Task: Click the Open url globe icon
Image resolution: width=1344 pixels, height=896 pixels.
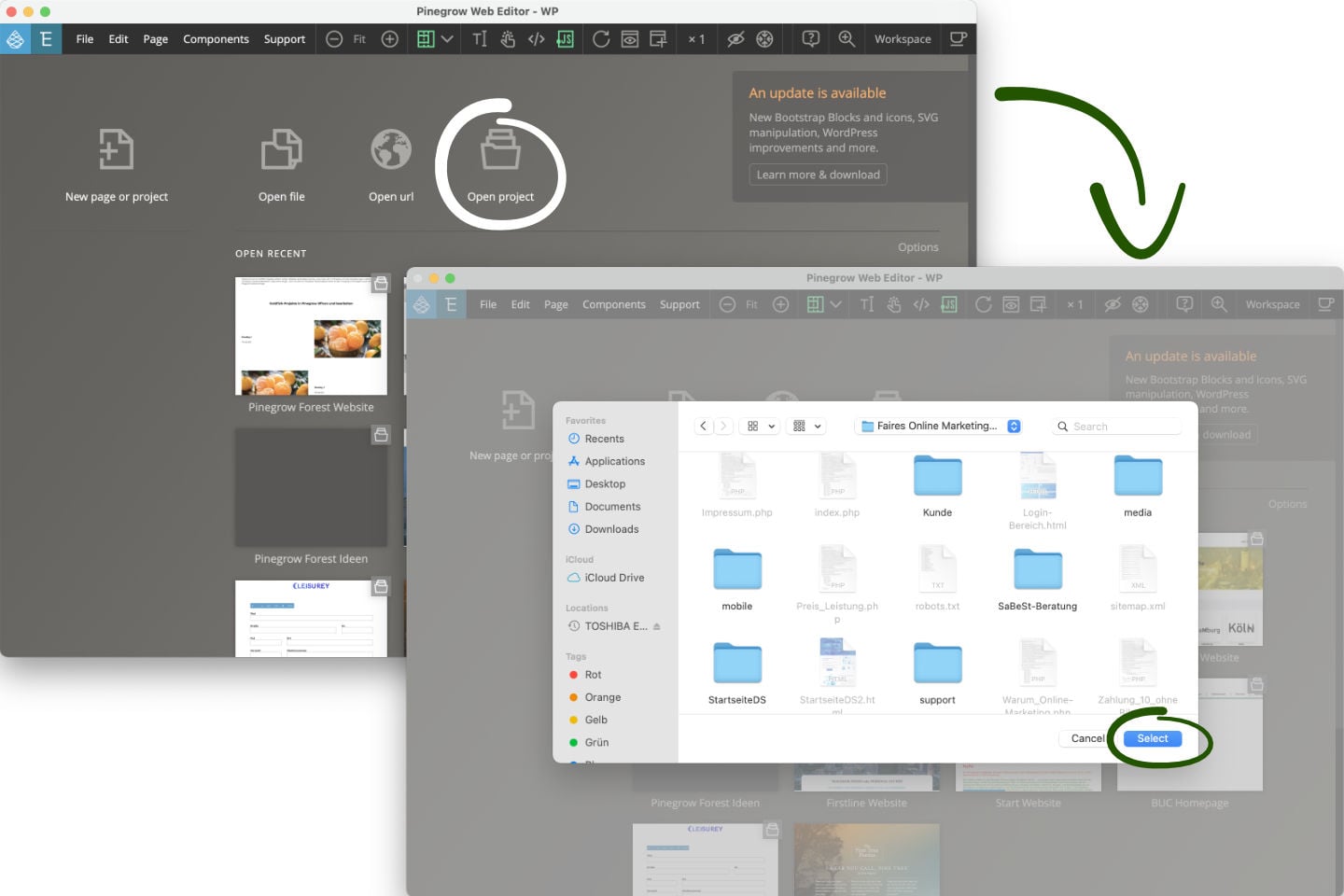Action: [391, 149]
